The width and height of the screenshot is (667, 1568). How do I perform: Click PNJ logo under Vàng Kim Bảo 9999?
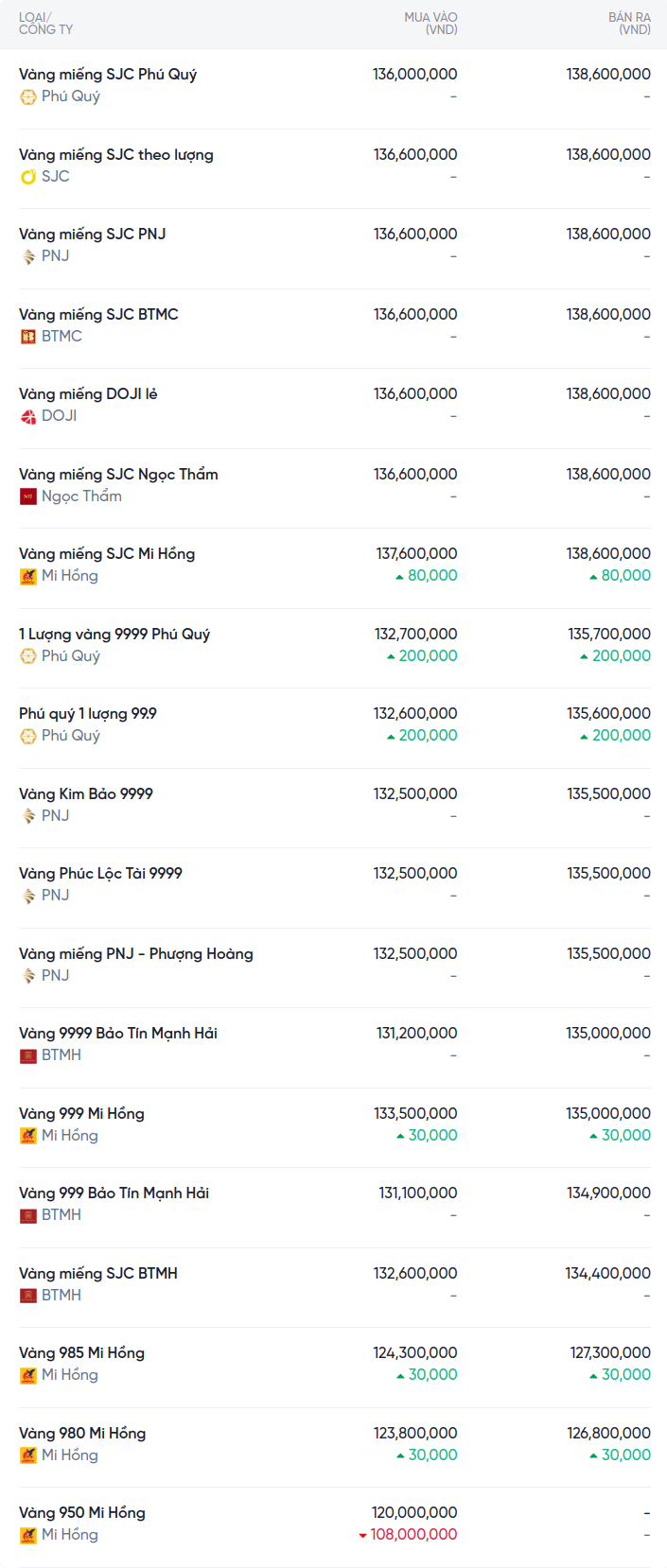click(x=28, y=816)
